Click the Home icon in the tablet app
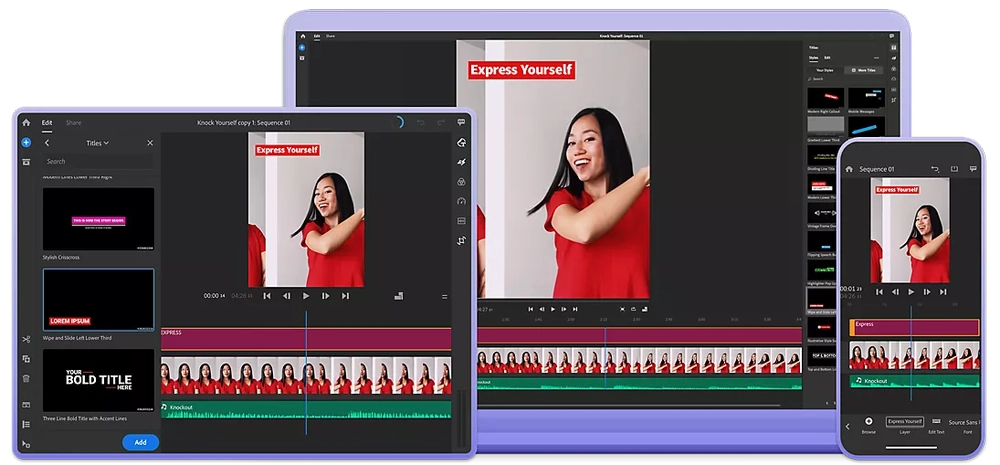The height and width of the screenshot is (465, 1000). click(26, 123)
